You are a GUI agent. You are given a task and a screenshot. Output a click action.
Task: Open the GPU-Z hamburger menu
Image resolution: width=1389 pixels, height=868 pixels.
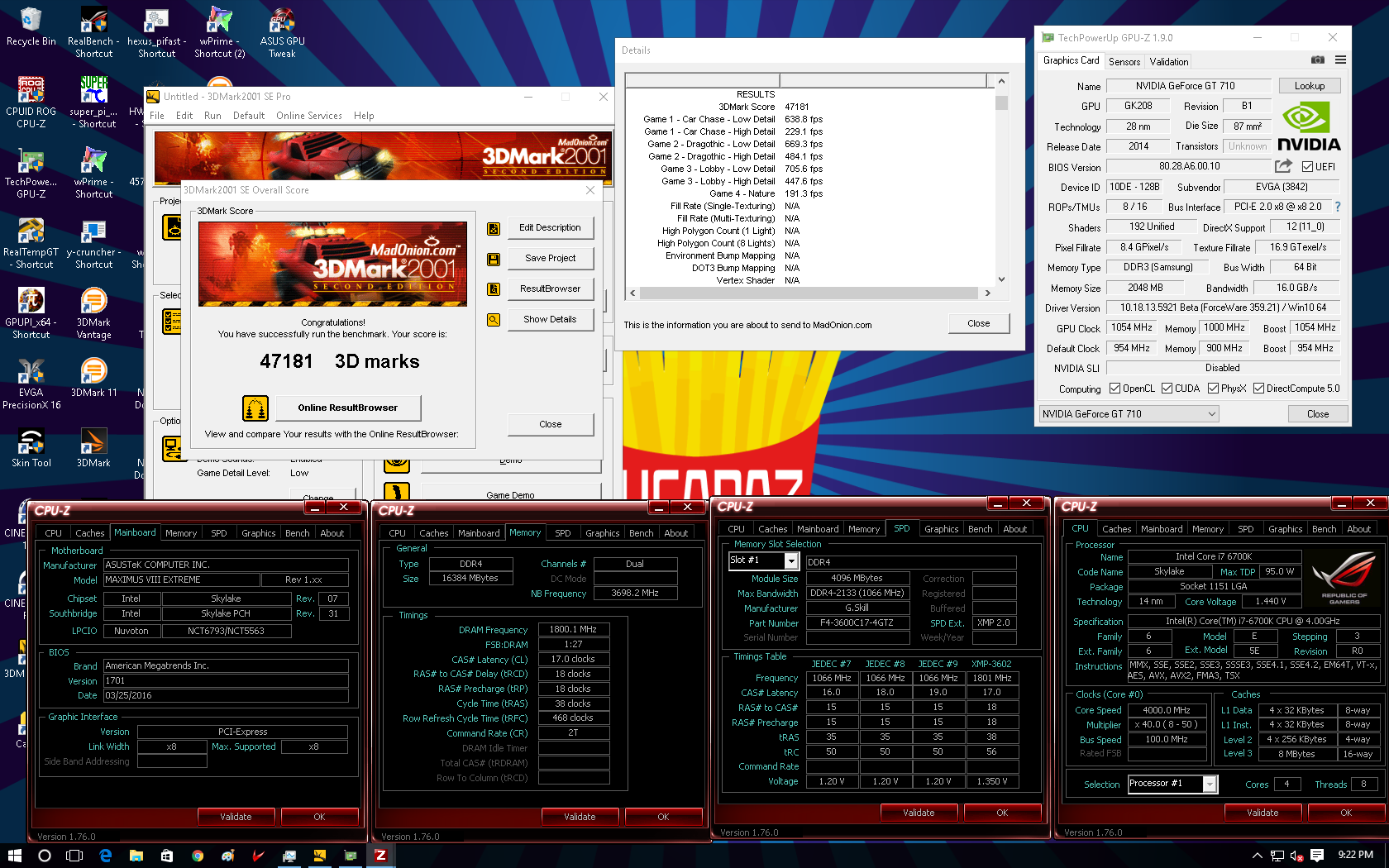pos(1340,60)
